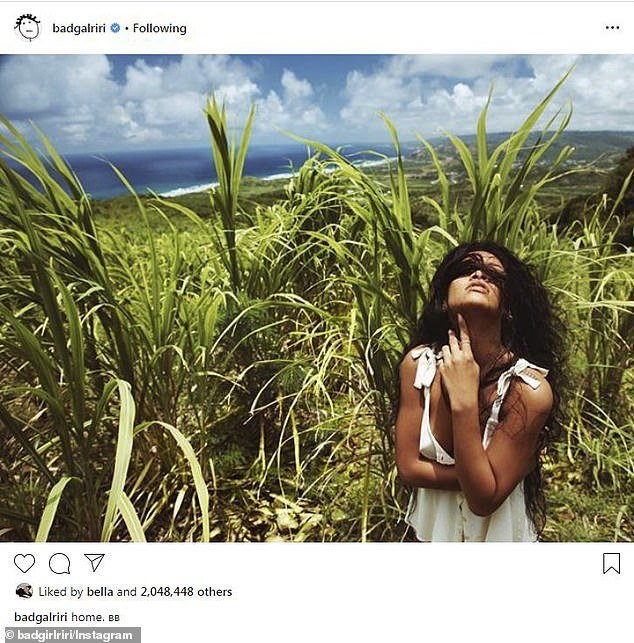Open the badgalriri username in post header

pos(80,28)
